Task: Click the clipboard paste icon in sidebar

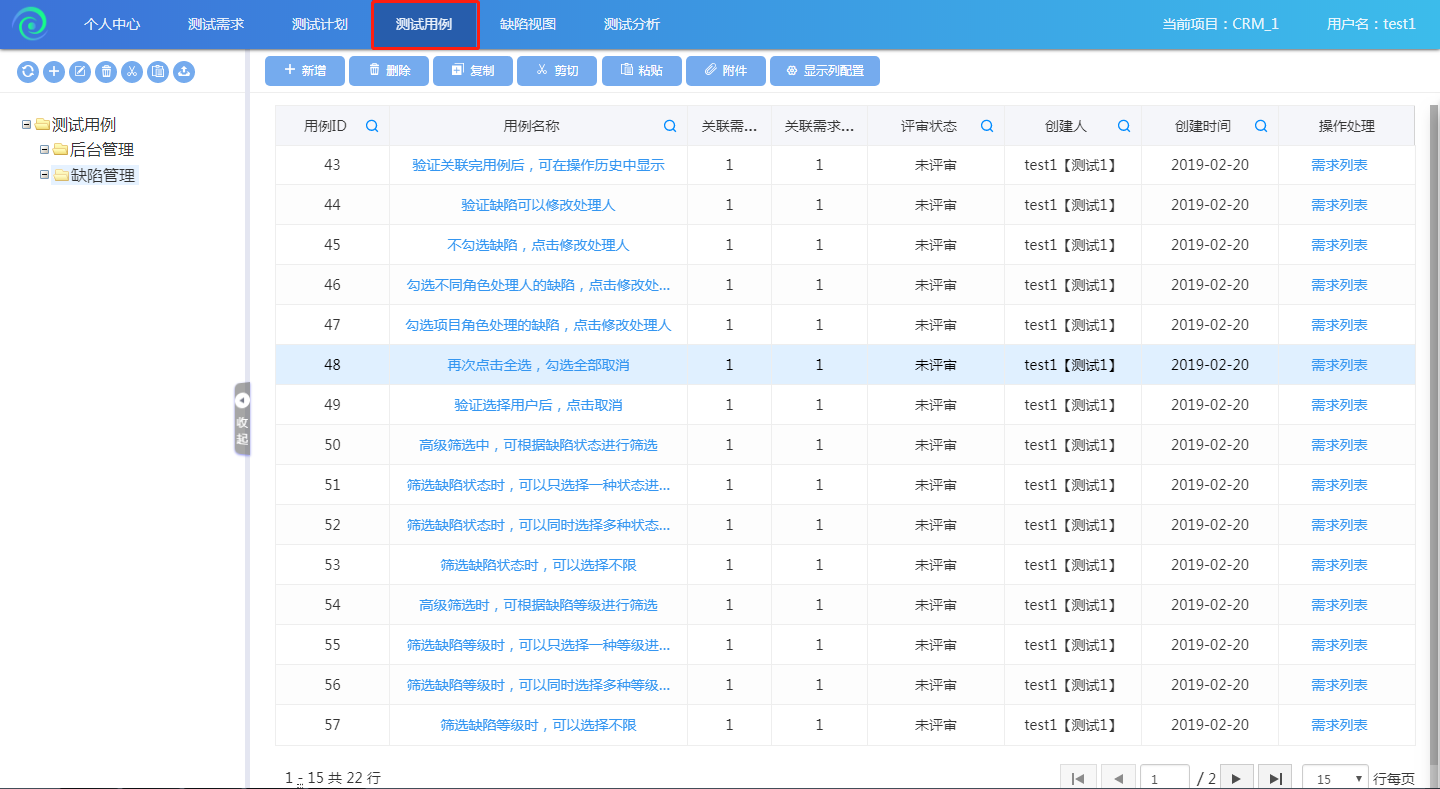Action: pyautogui.click(x=158, y=71)
